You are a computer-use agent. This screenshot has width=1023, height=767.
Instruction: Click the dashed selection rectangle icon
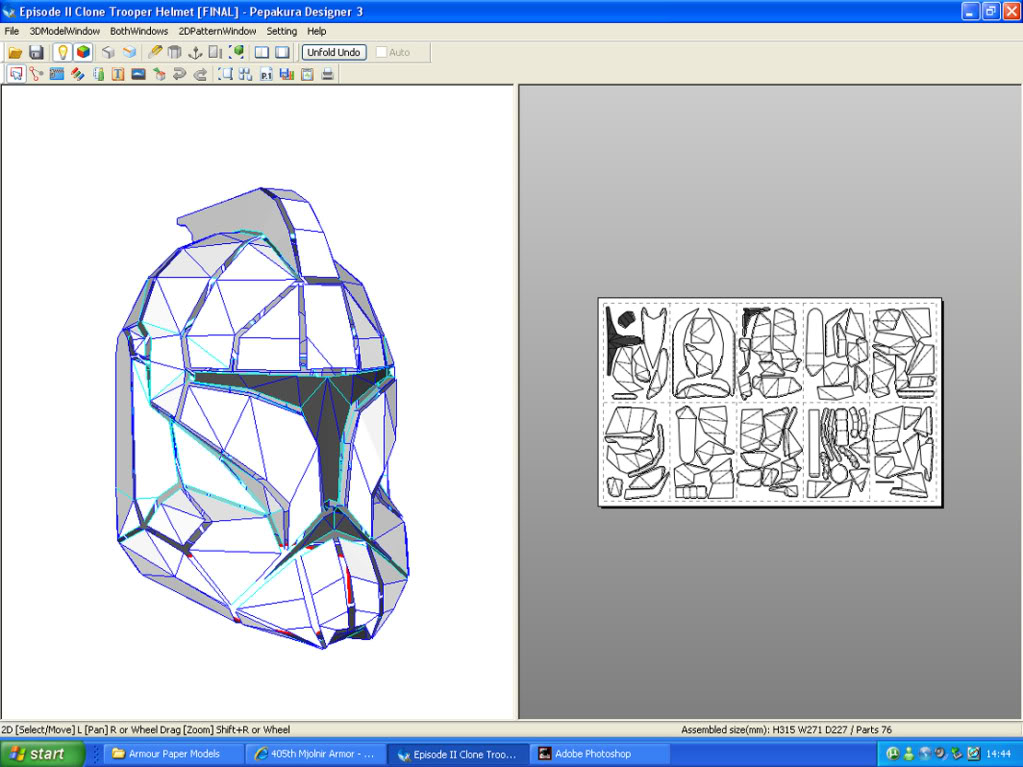tap(225, 74)
